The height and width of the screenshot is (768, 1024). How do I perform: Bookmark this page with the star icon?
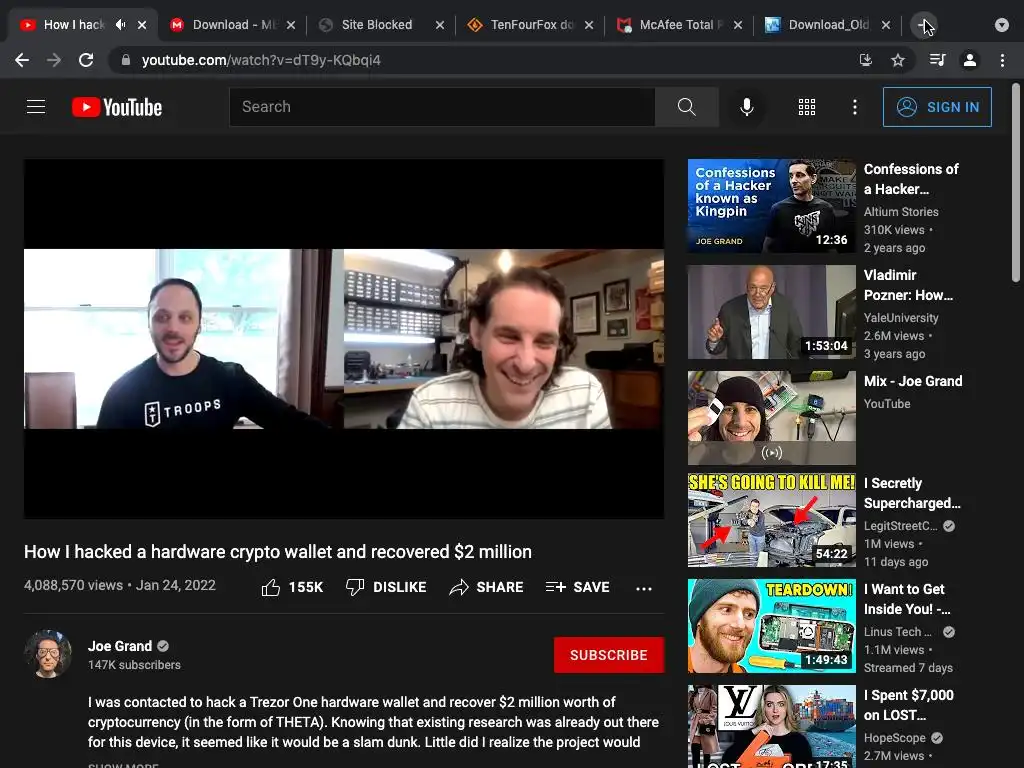898,60
